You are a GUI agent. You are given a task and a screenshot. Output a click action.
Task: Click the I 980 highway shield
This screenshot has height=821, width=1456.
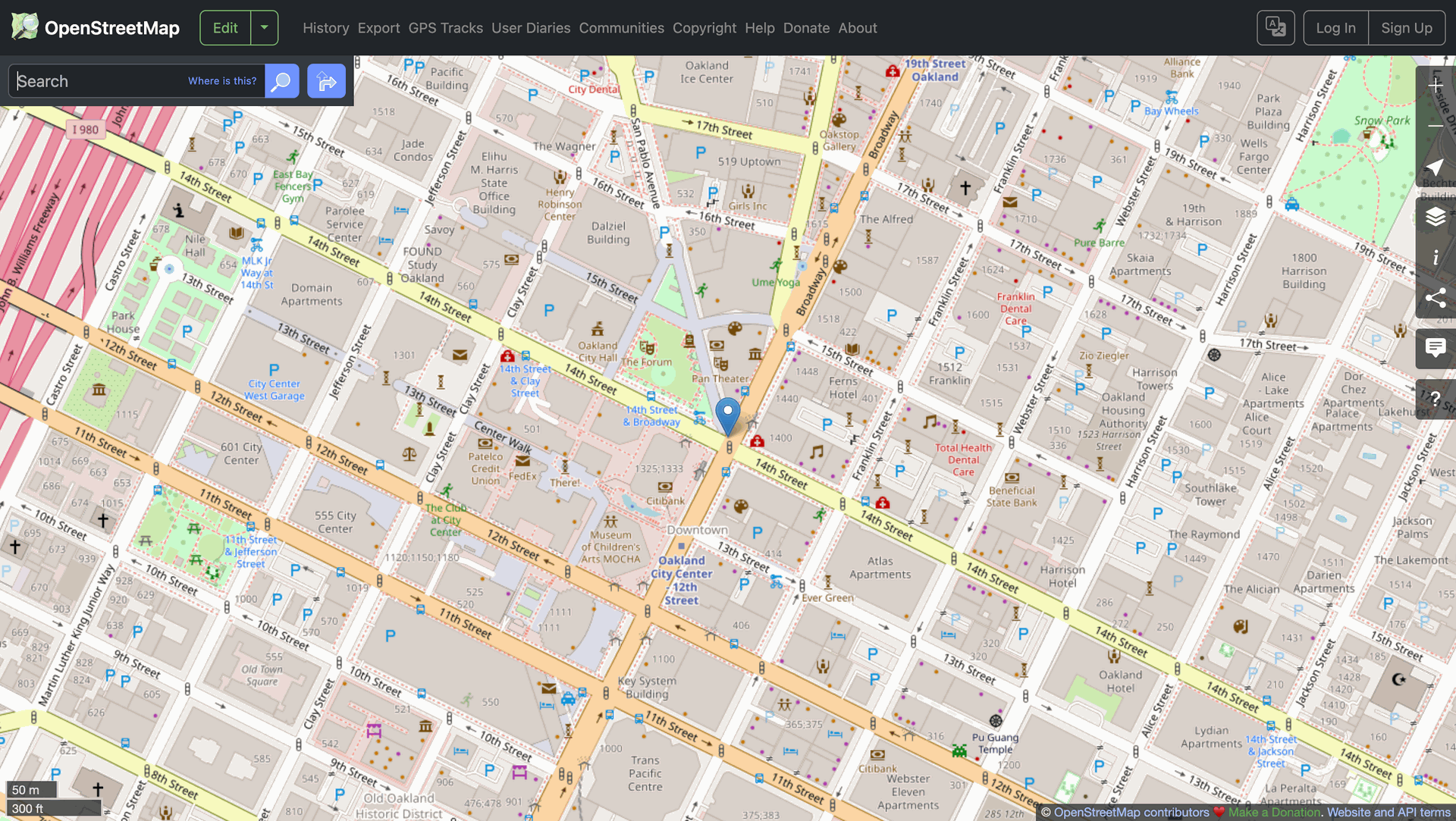[86, 130]
